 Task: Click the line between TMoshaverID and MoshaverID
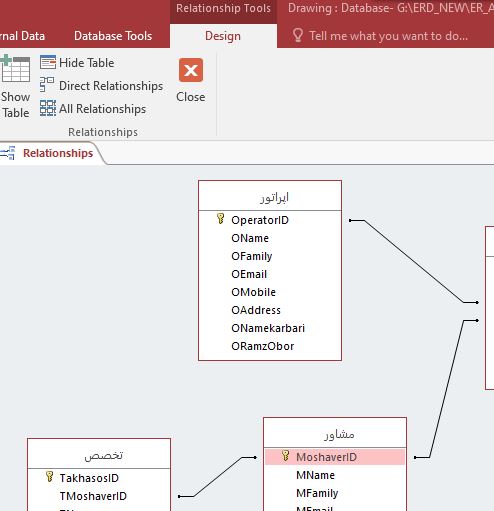point(217,477)
